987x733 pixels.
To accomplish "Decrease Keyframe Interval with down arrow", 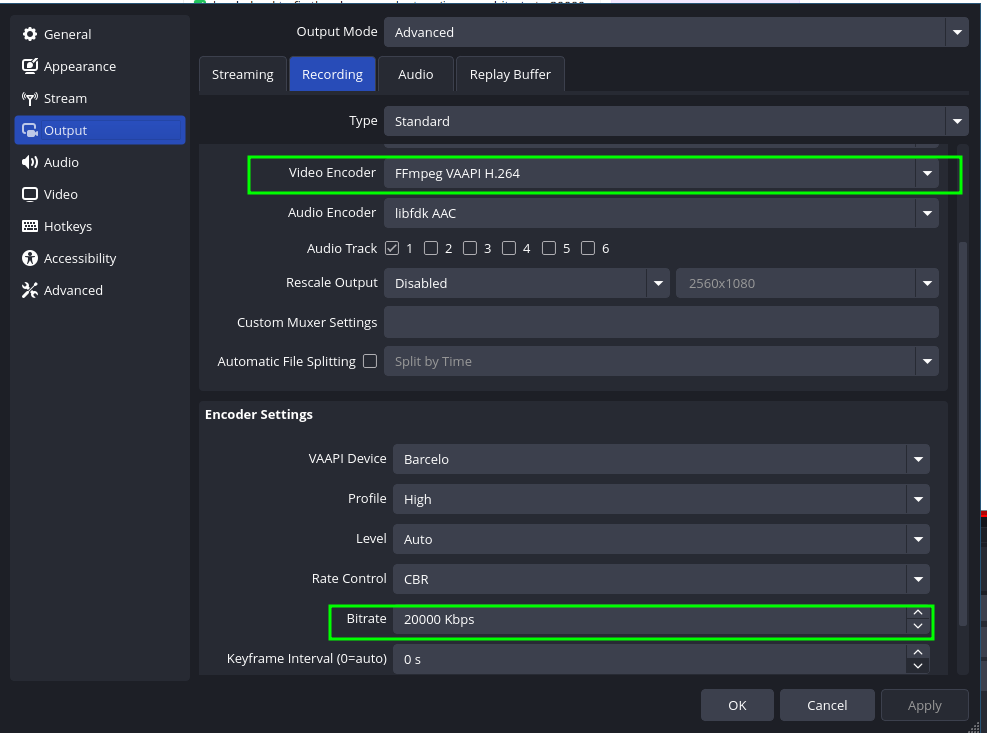I will [918, 666].
